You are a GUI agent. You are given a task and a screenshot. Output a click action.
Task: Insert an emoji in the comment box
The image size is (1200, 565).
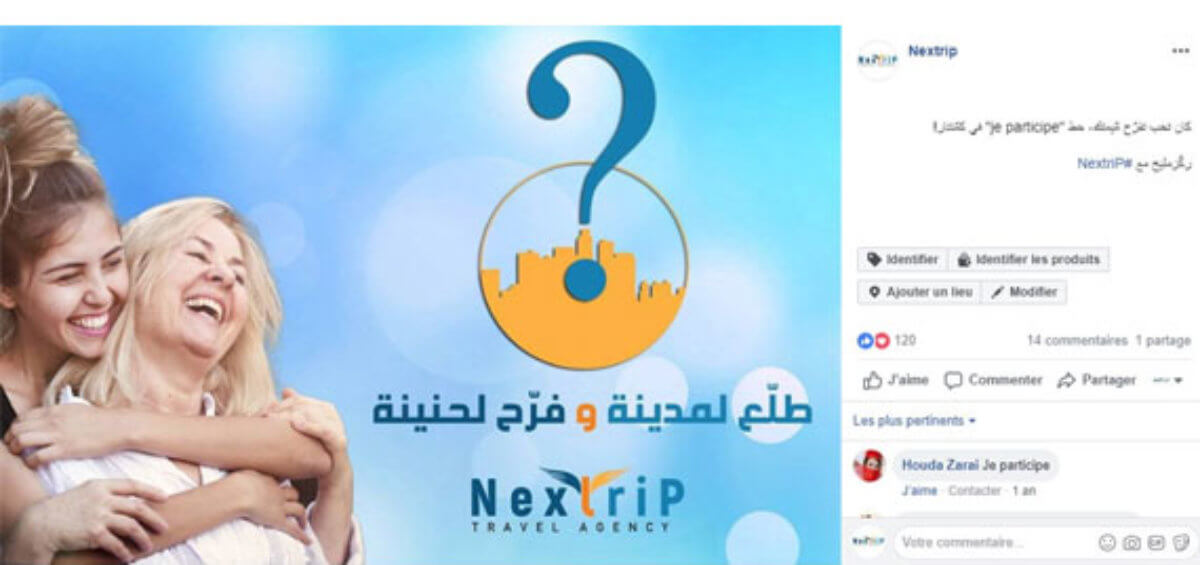(1107, 543)
